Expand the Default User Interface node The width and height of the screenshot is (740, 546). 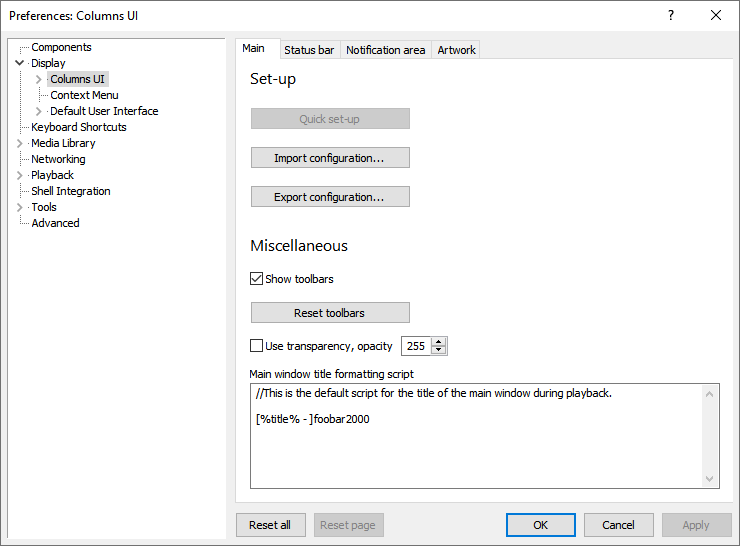39,111
